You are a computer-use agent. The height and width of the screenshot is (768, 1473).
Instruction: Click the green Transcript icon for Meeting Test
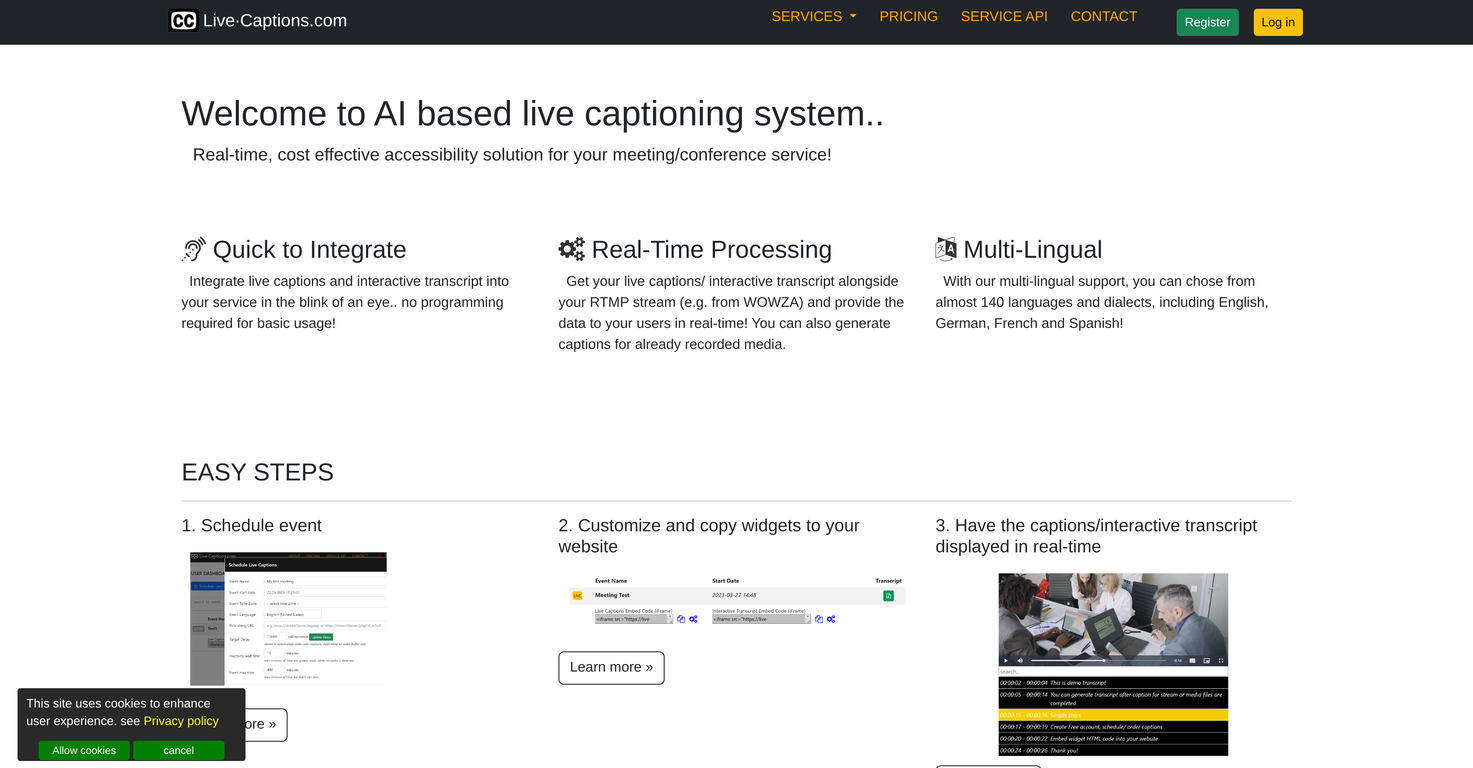pos(889,595)
